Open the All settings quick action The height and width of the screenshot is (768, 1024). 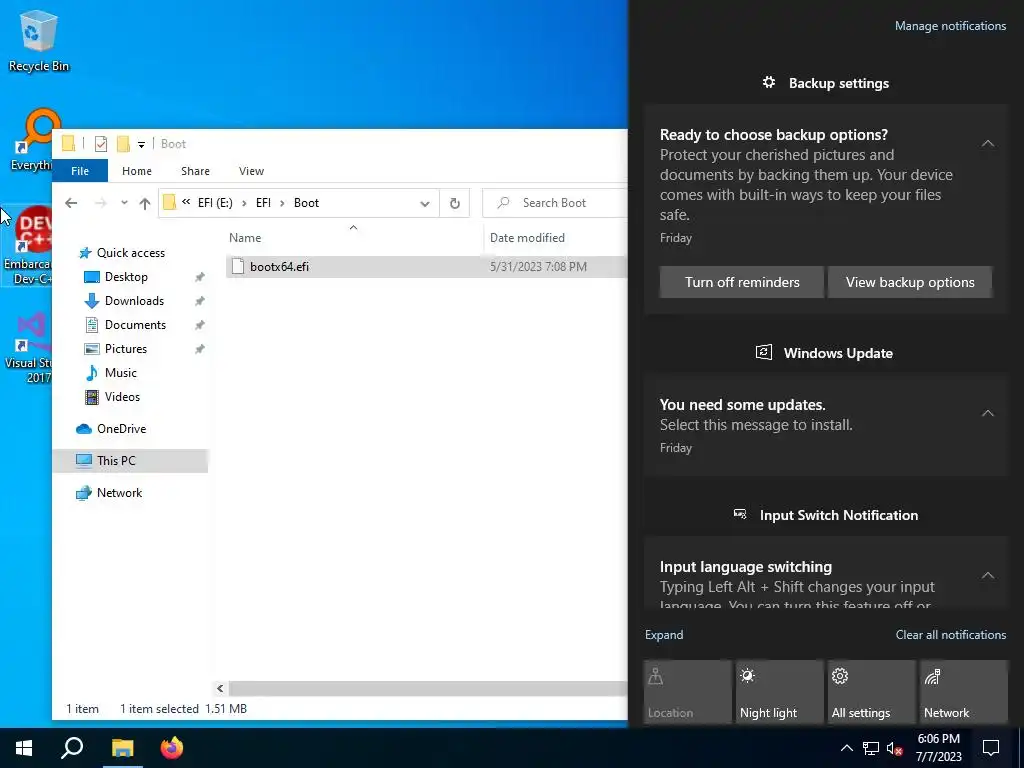(872, 692)
